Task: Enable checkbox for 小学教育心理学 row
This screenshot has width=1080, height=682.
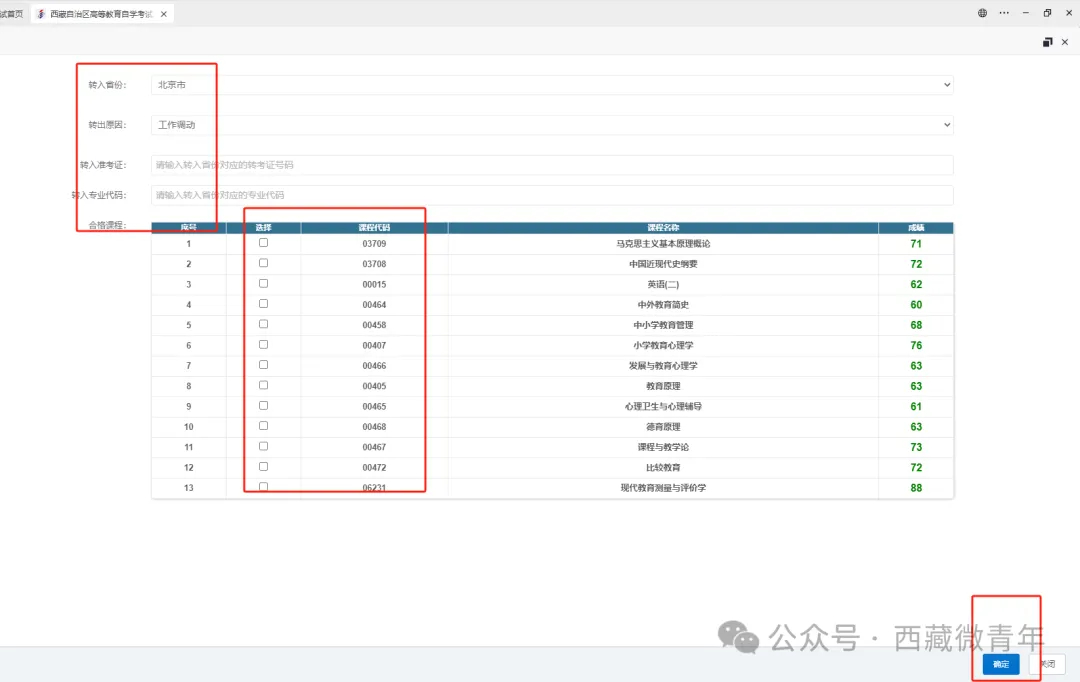Action: tap(263, 345)
